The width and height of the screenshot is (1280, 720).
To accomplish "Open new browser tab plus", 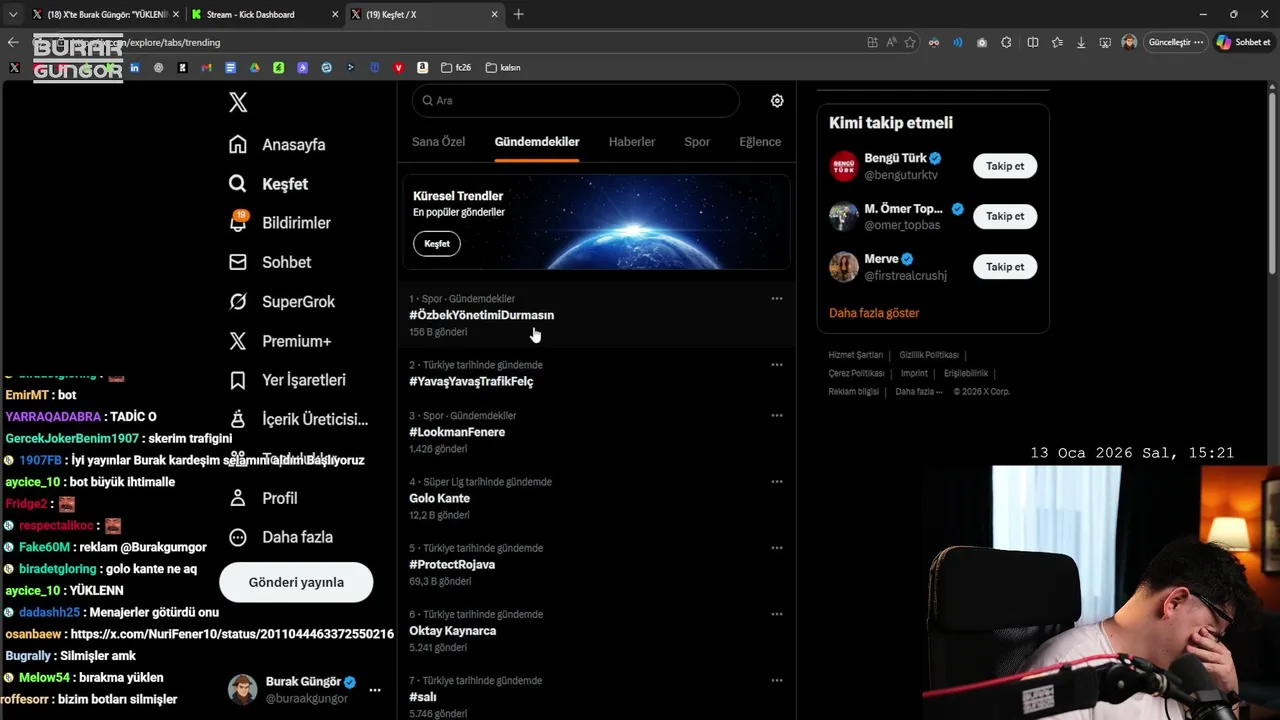I will (x=518, y=14).
